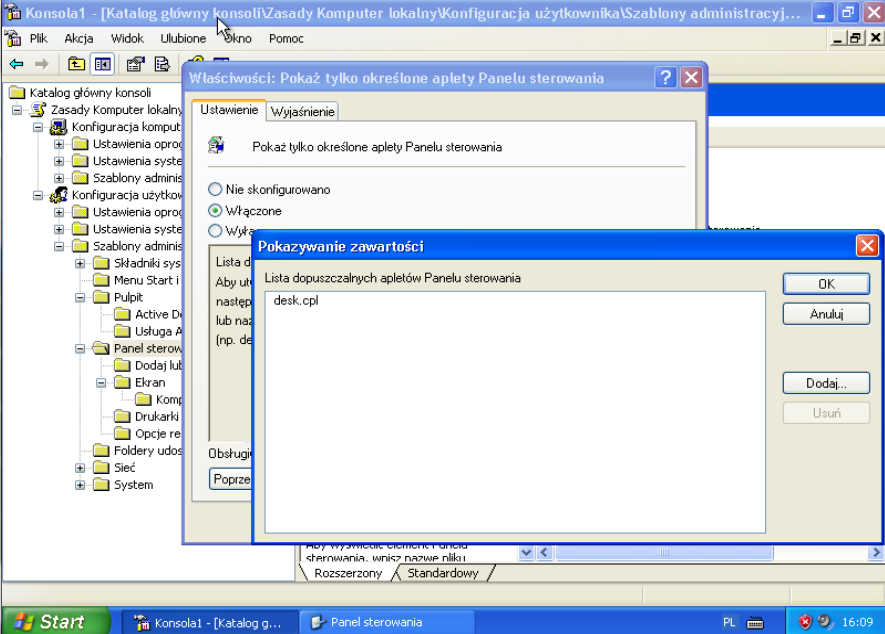Click the red security shield tray icon
Viewport: 885px width, 634px height.
tap(805, 622)
